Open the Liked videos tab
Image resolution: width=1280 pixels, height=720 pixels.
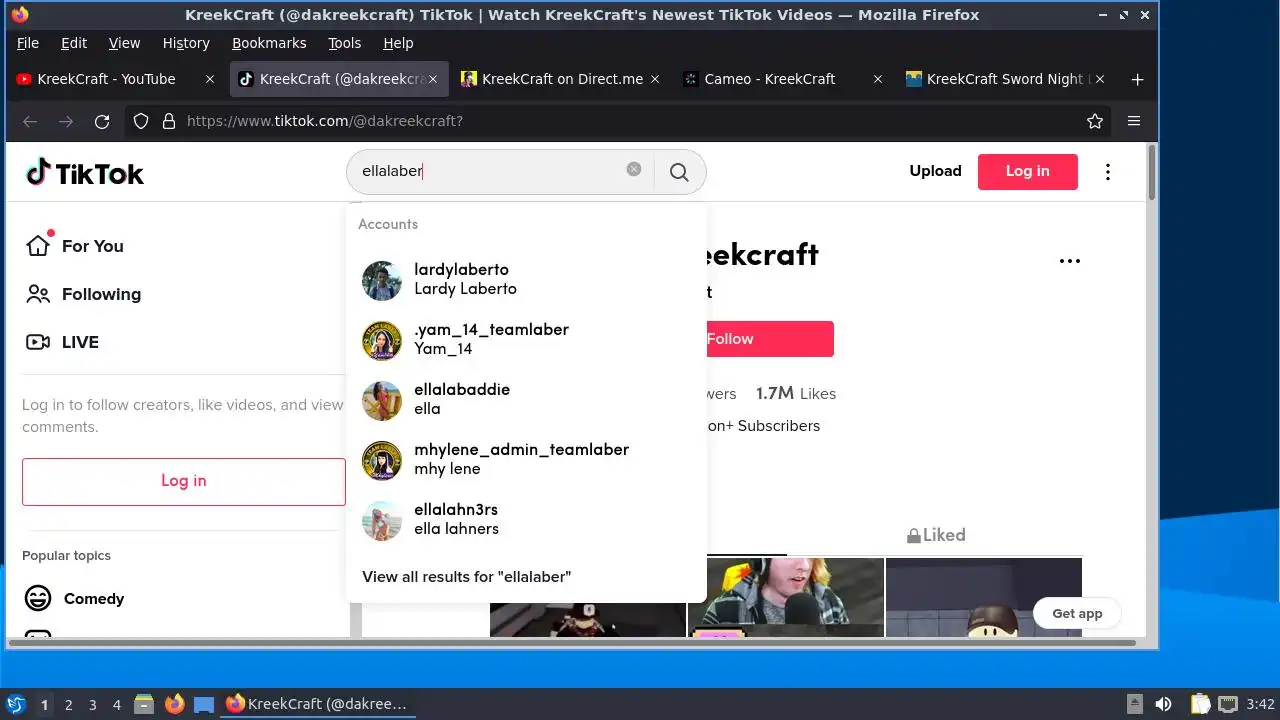[x=936, y=535]
